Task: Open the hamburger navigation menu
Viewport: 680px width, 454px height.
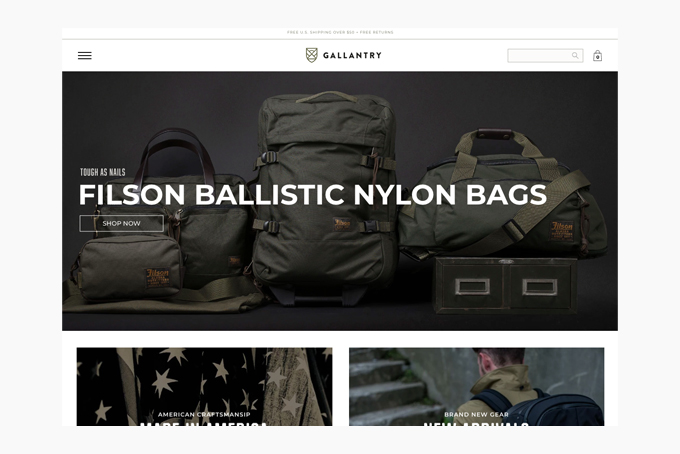Action: click(x=85, y=56)
